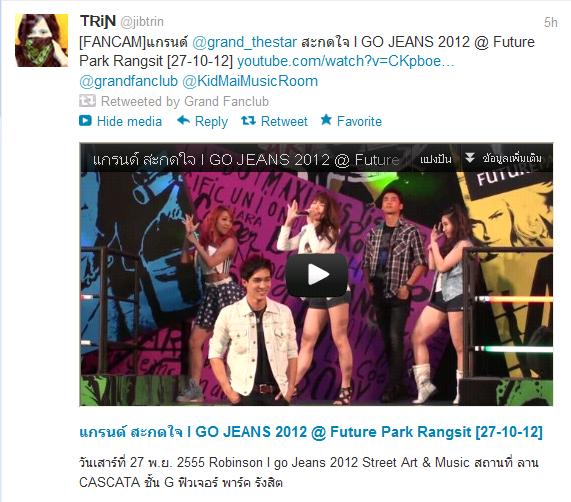Click Retweeted by Grand Fanclub text
The image size is (571, 502).
click(x=185, y=101)
